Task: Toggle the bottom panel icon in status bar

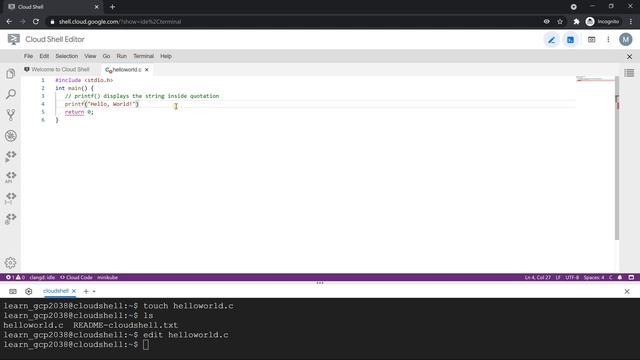Action: click(x=631, y=277)
